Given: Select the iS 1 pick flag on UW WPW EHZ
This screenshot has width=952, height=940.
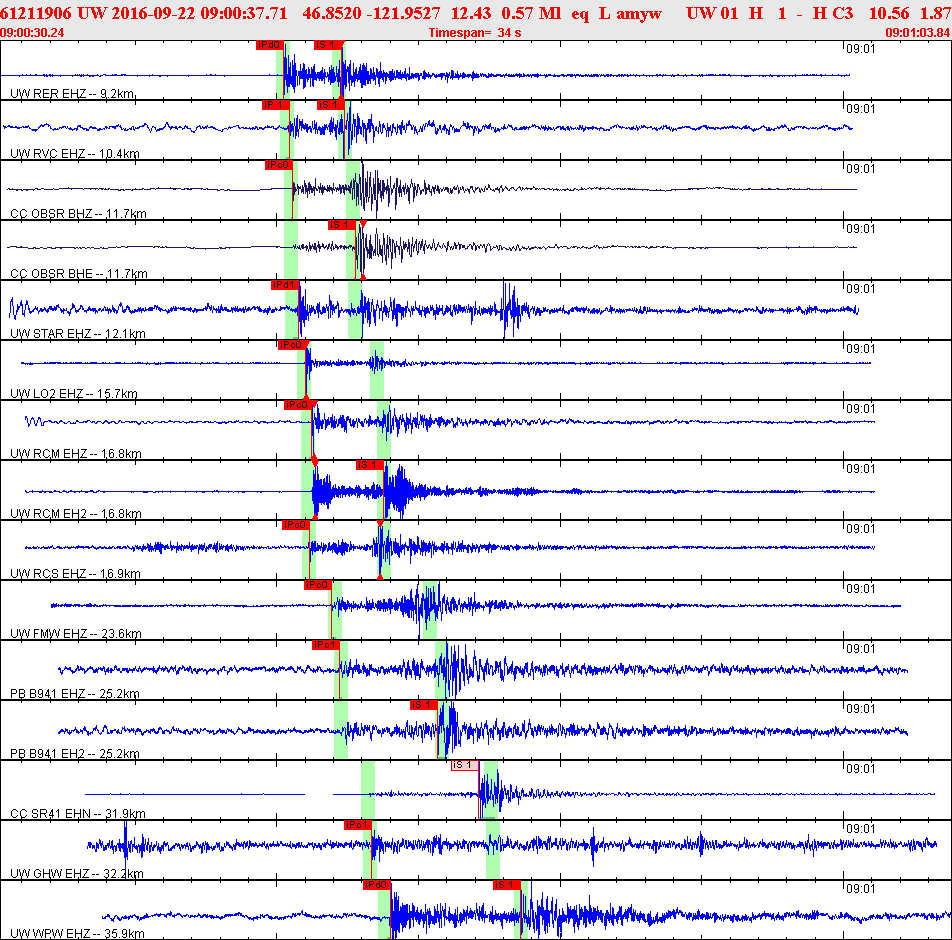Looking at the screenshot, I should [506, 885].
